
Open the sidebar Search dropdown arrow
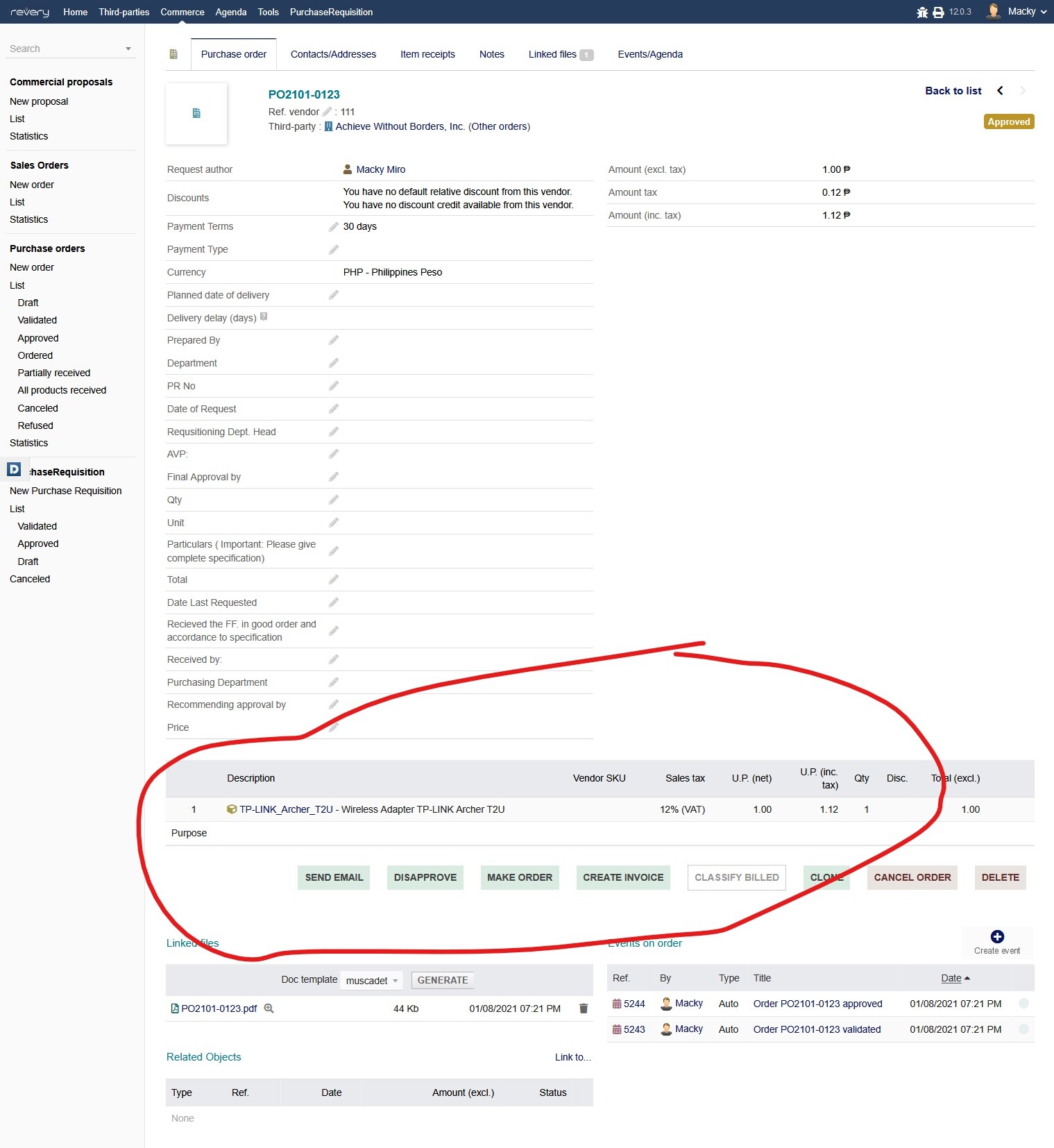(128, 49)
